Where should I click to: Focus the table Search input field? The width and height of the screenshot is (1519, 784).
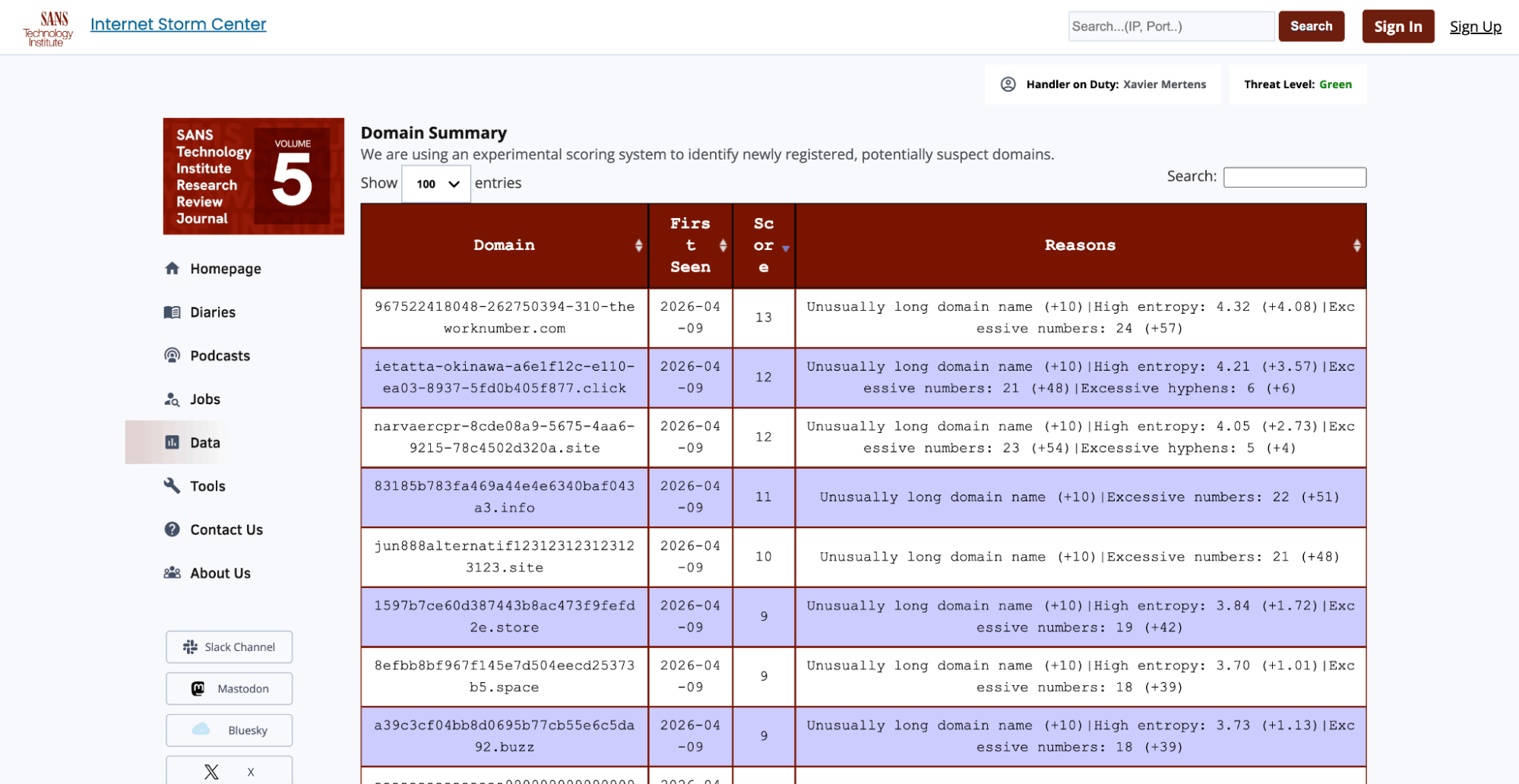point(1295,177)
